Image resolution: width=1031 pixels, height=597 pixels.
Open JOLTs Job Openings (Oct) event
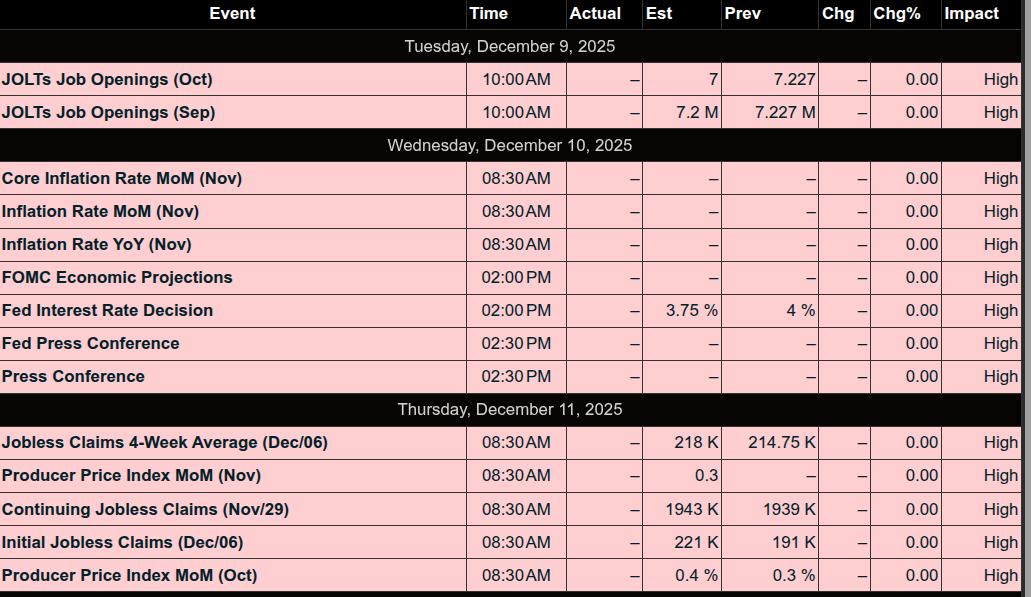click(107, 80)
